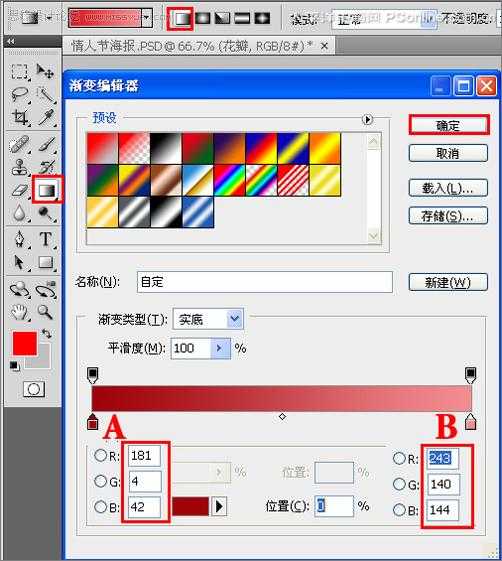Select right B radio button
This screenshot has width=502, height=561.
tap(399, 509)
